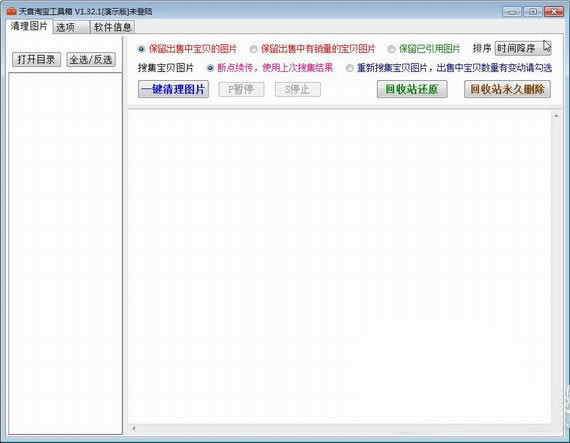Switch to the 清理图片 tab

tap(29, 26)
